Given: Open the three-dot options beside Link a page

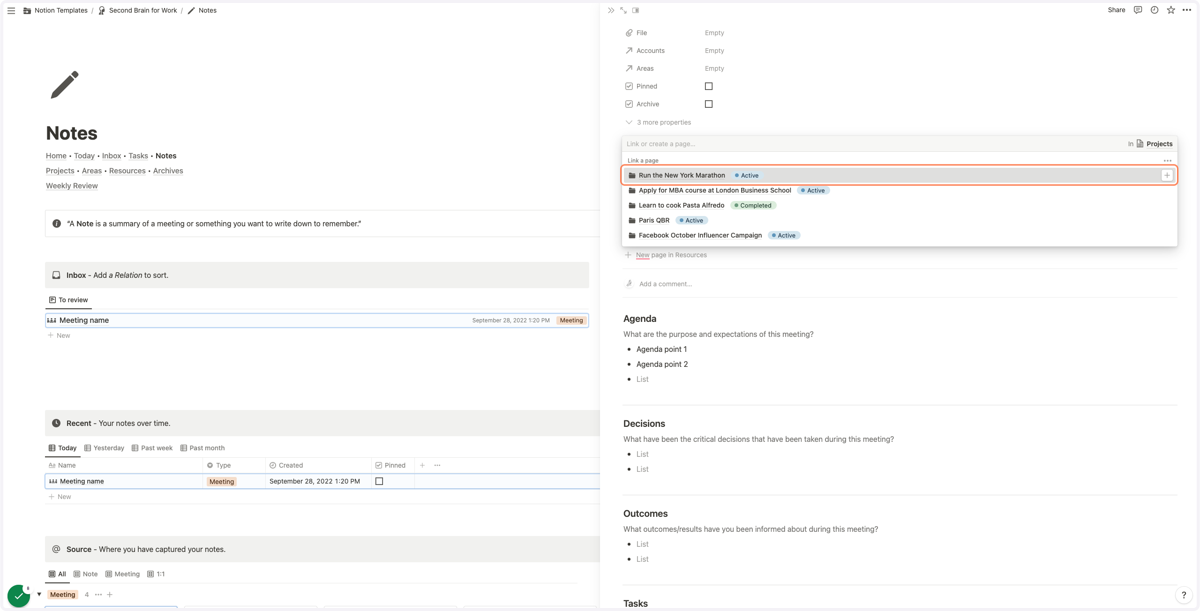Looking at the screenshot, I should [1167, 160].
